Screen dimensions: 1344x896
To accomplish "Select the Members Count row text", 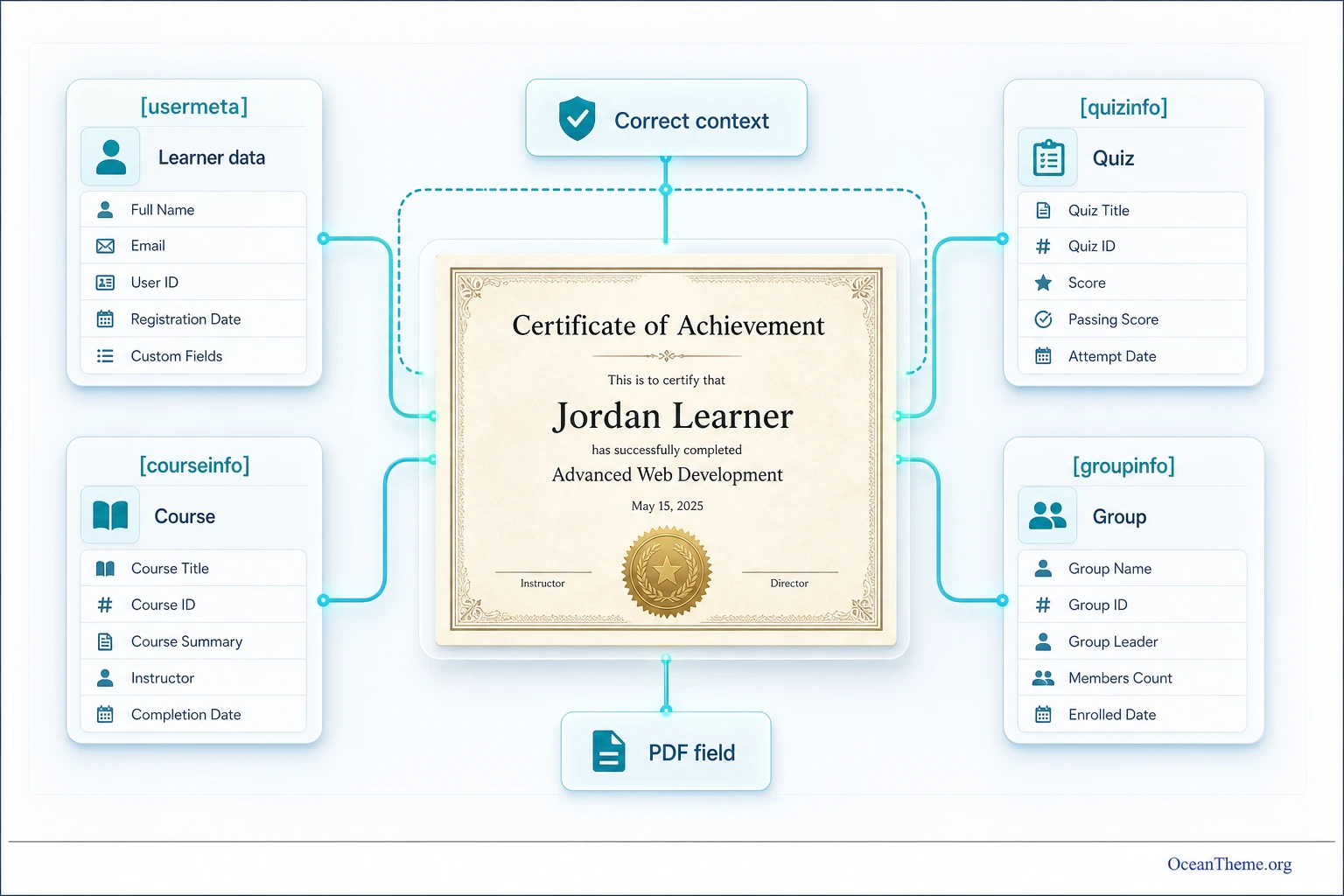I will [1120, 678].
